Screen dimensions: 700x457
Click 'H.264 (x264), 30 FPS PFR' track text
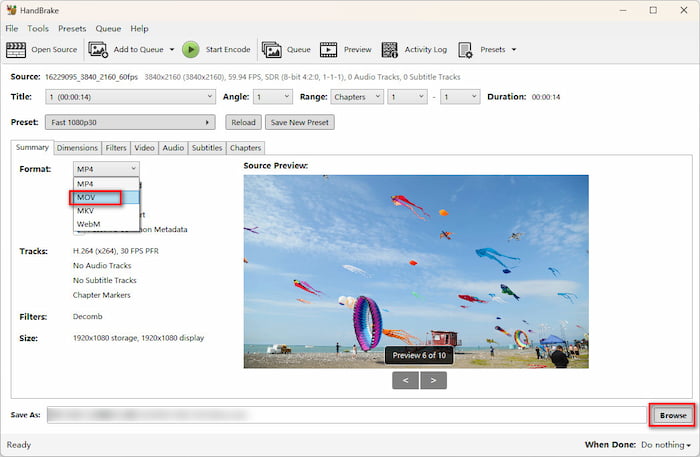click(116, 251)
